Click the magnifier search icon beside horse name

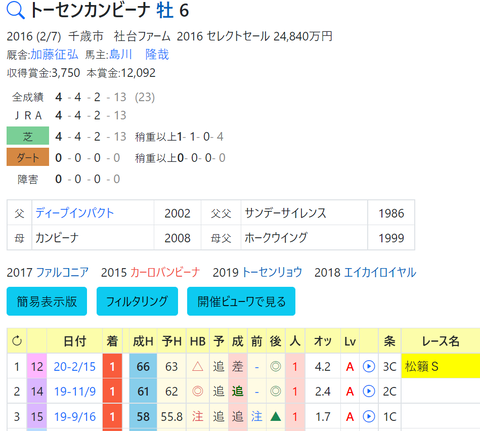16,11
